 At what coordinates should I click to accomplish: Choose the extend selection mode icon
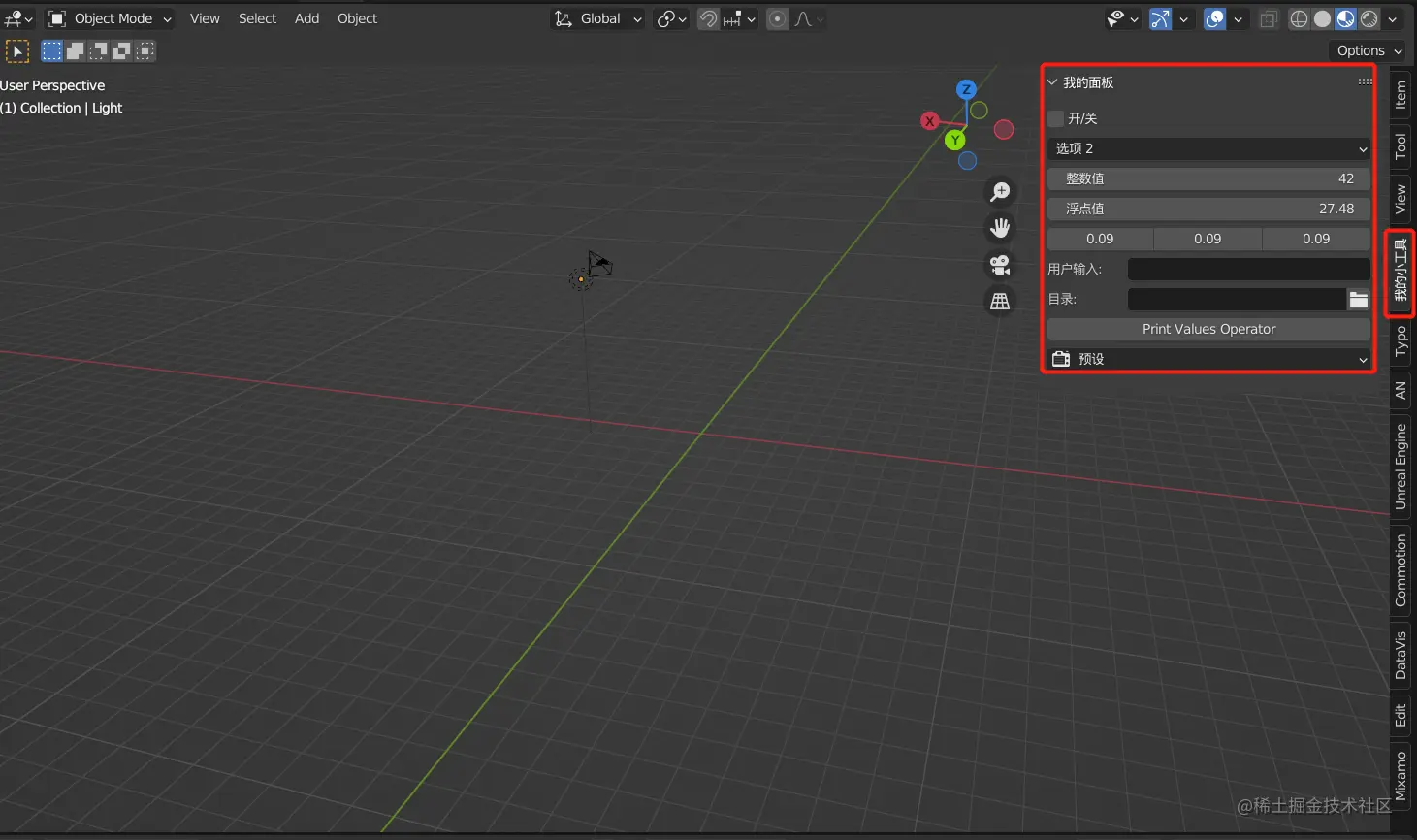click(x=76, y=50)
